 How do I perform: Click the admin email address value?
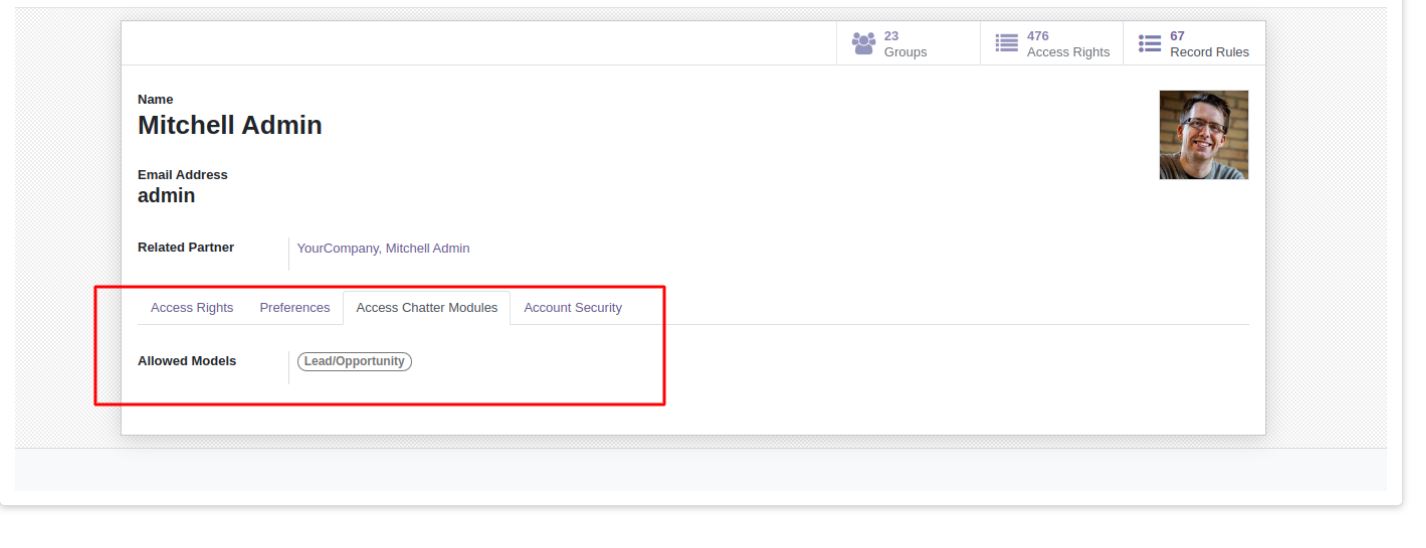167,196
